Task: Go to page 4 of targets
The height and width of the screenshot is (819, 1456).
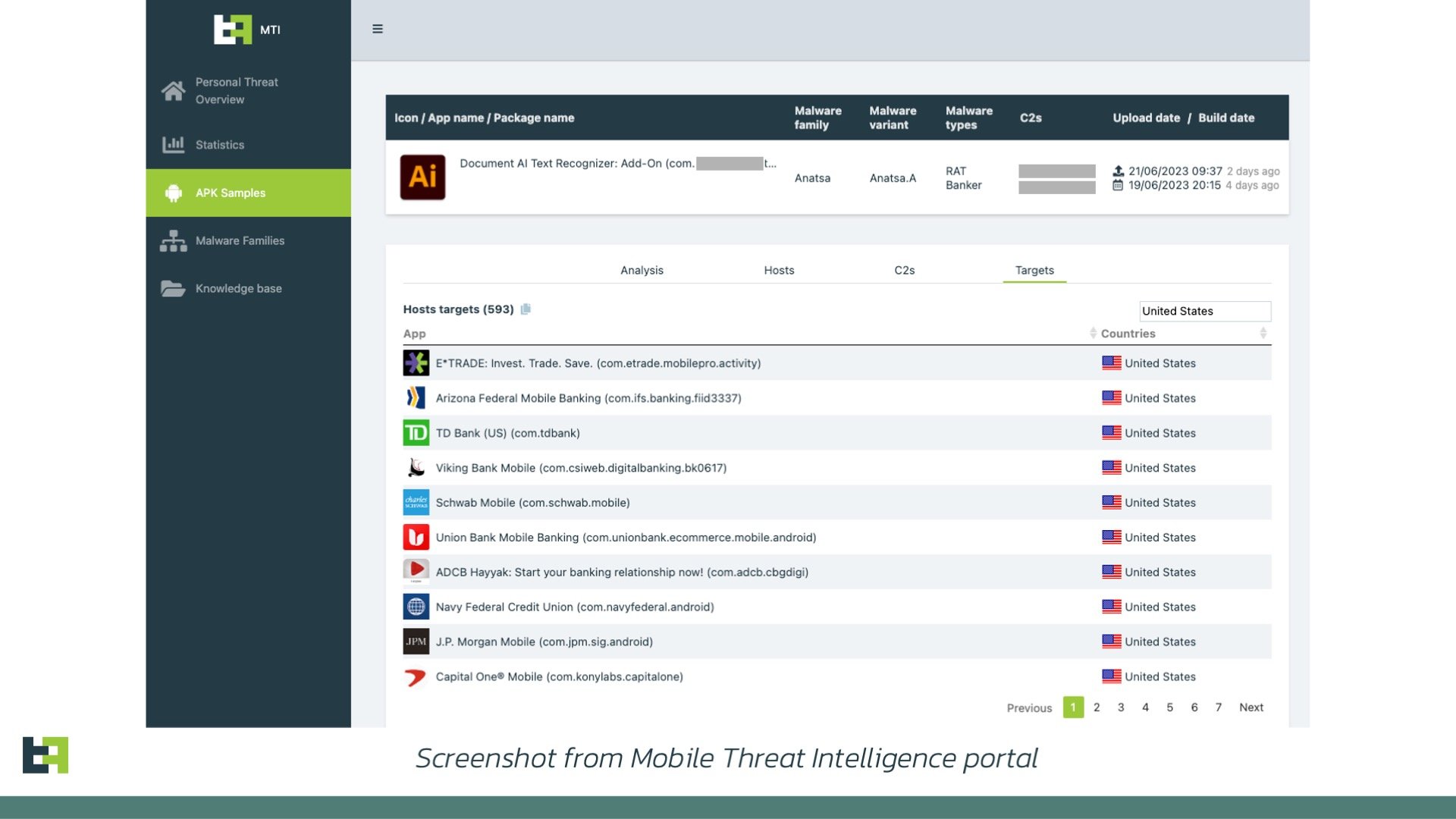Action: click(1145, 707)
